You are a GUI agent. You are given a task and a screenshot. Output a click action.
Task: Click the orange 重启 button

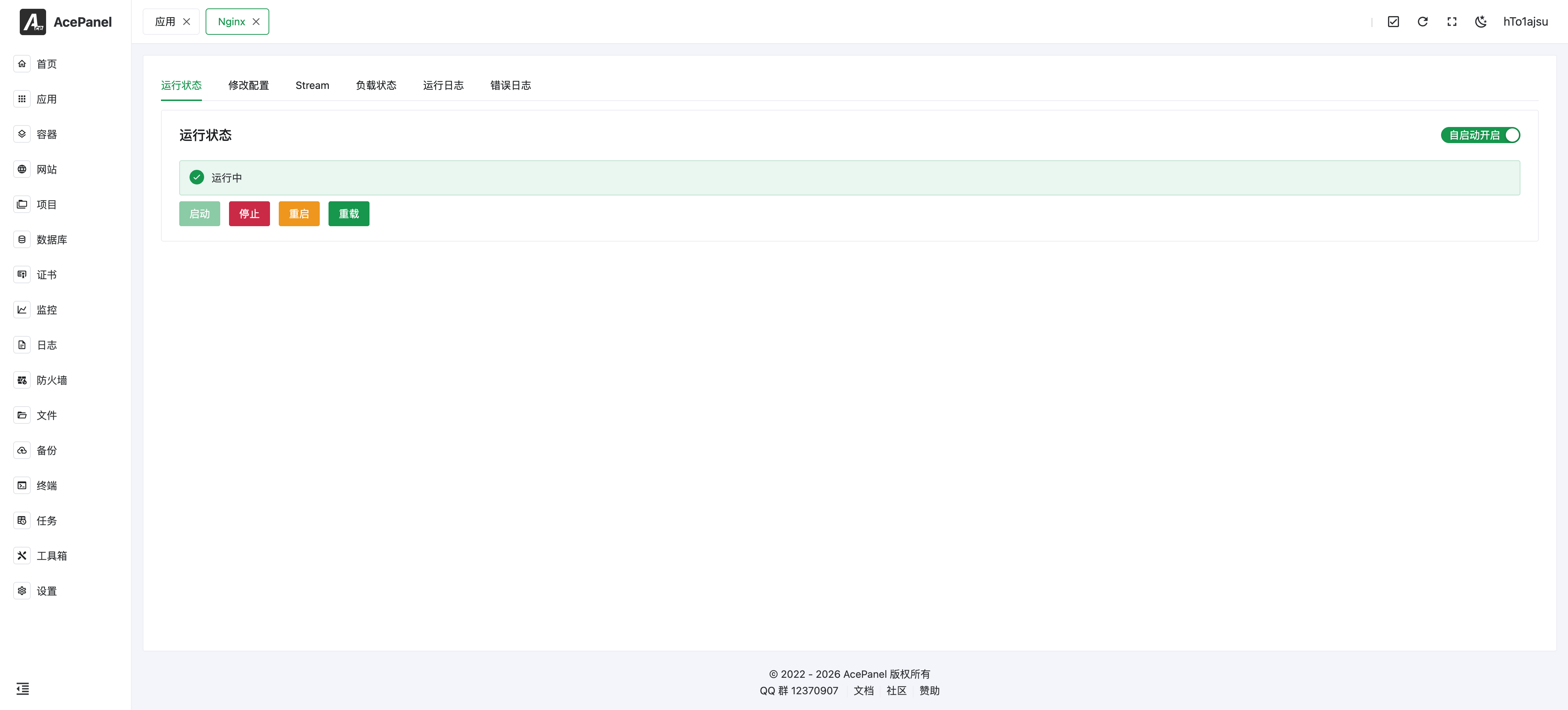tap(299, 214)
